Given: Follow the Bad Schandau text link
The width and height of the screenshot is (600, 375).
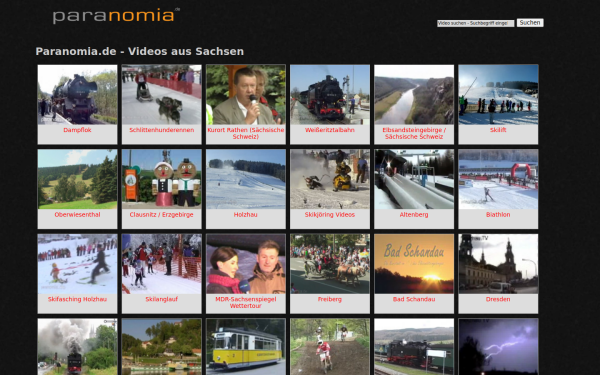Looking at the screenshot, I should click(414, 299).
